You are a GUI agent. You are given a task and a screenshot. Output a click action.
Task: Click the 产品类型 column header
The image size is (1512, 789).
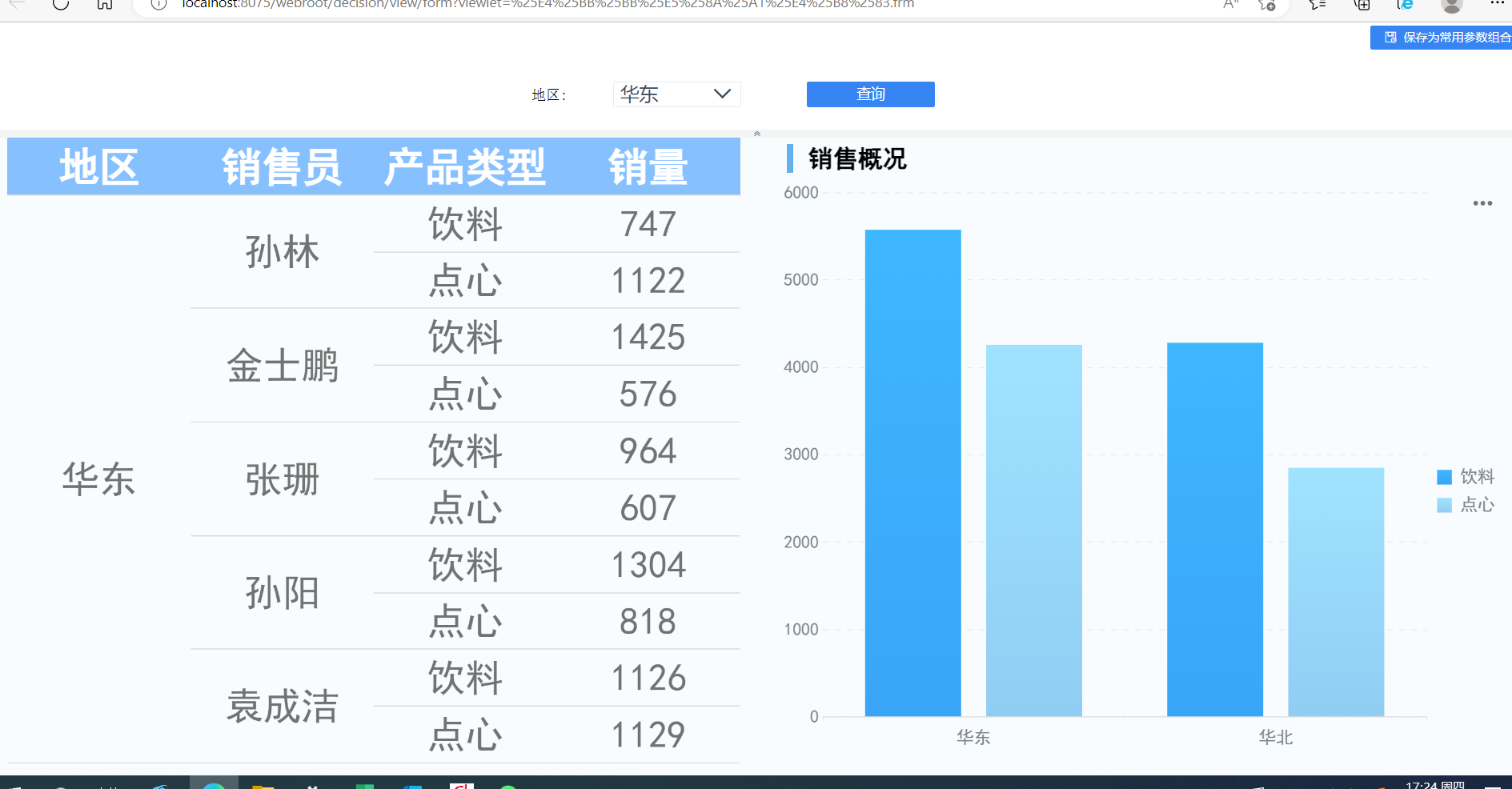pyautogui.click(x=465, y=167)
